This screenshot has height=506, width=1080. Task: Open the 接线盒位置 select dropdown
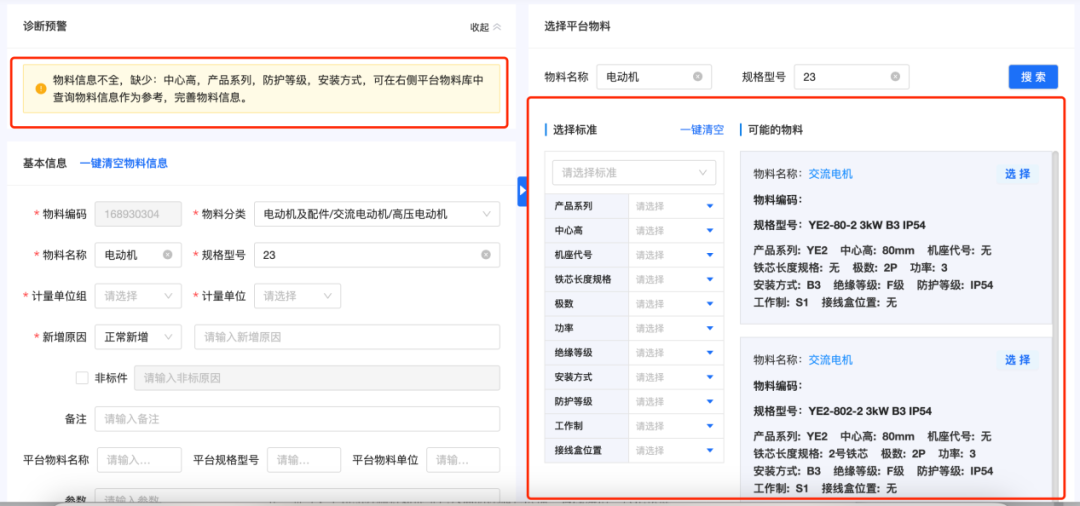(x=676, y=450)
